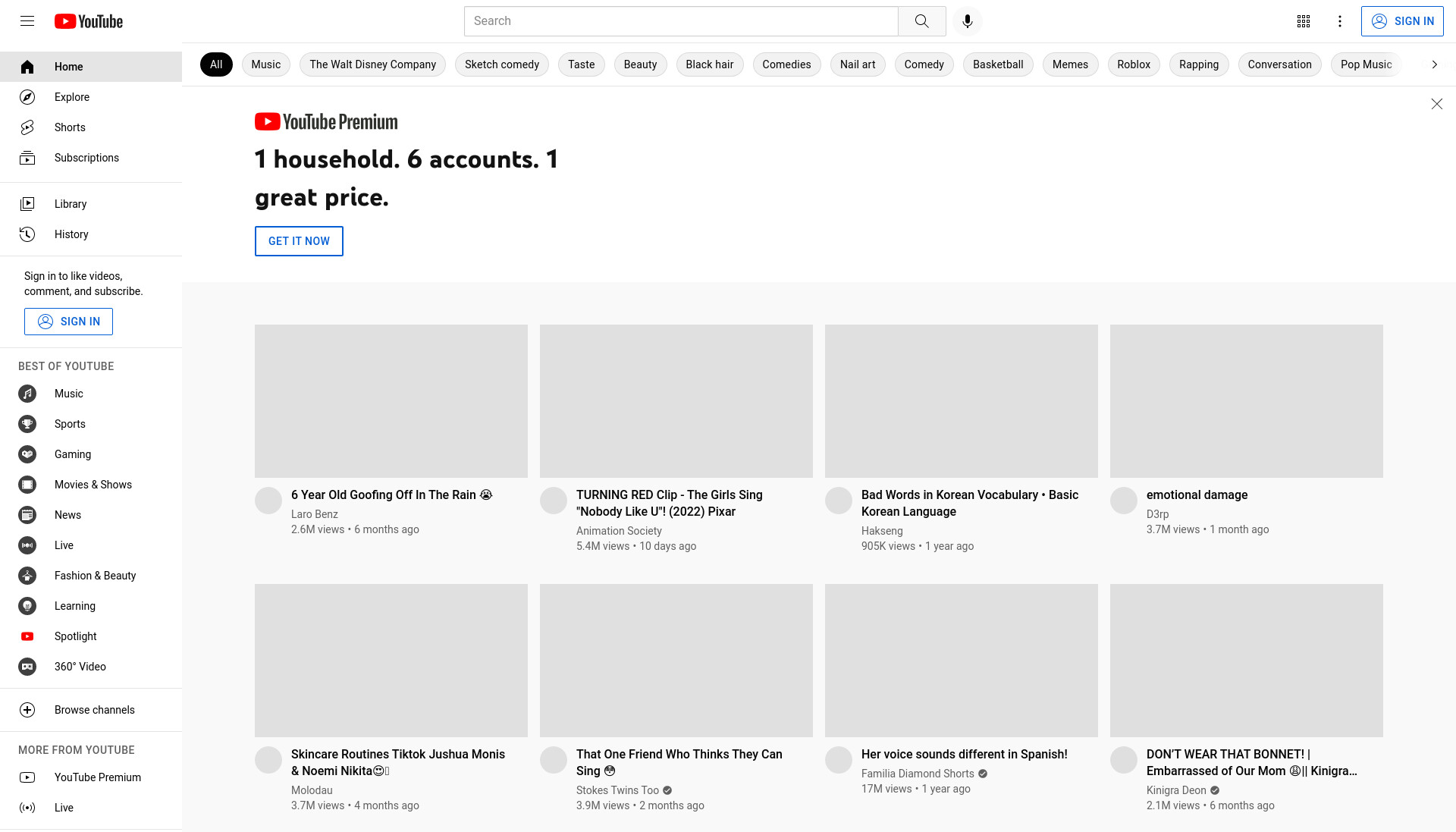This screenshot has width=1456, height=832.
Task: Open Learning in sidebar
Action: [91, 606]
